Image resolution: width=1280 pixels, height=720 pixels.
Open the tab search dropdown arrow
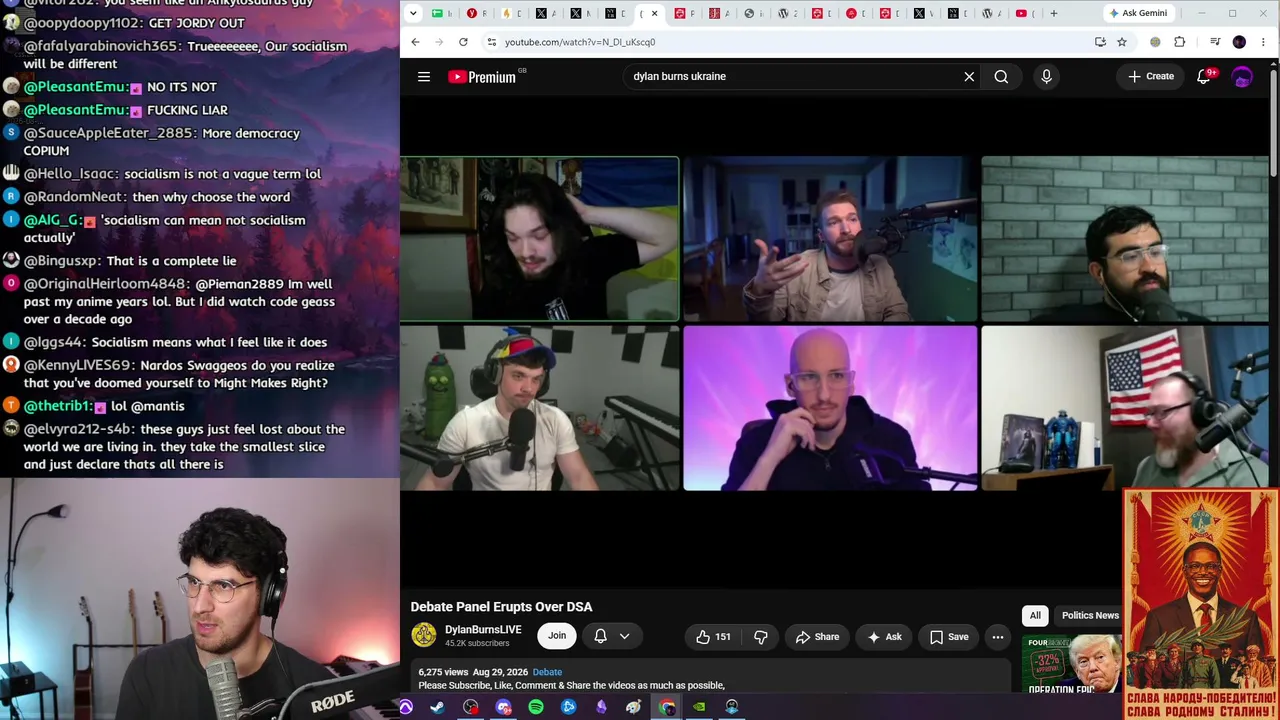(x=413, y=13)
